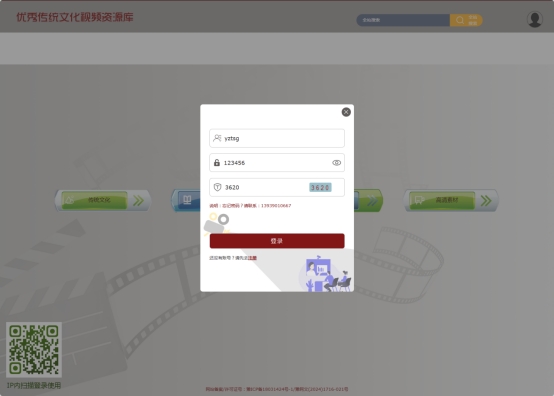Screen dimensions: 554x396
Task: Open the 高清素材 category button
Action: pos(442,200)
